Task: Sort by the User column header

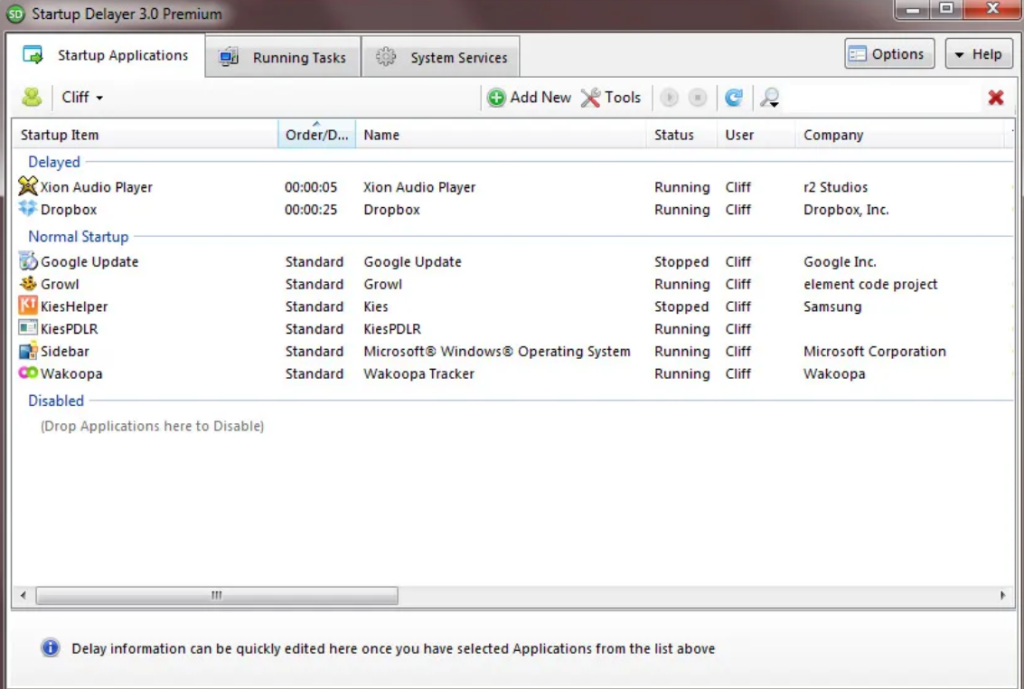Action: 756,135
